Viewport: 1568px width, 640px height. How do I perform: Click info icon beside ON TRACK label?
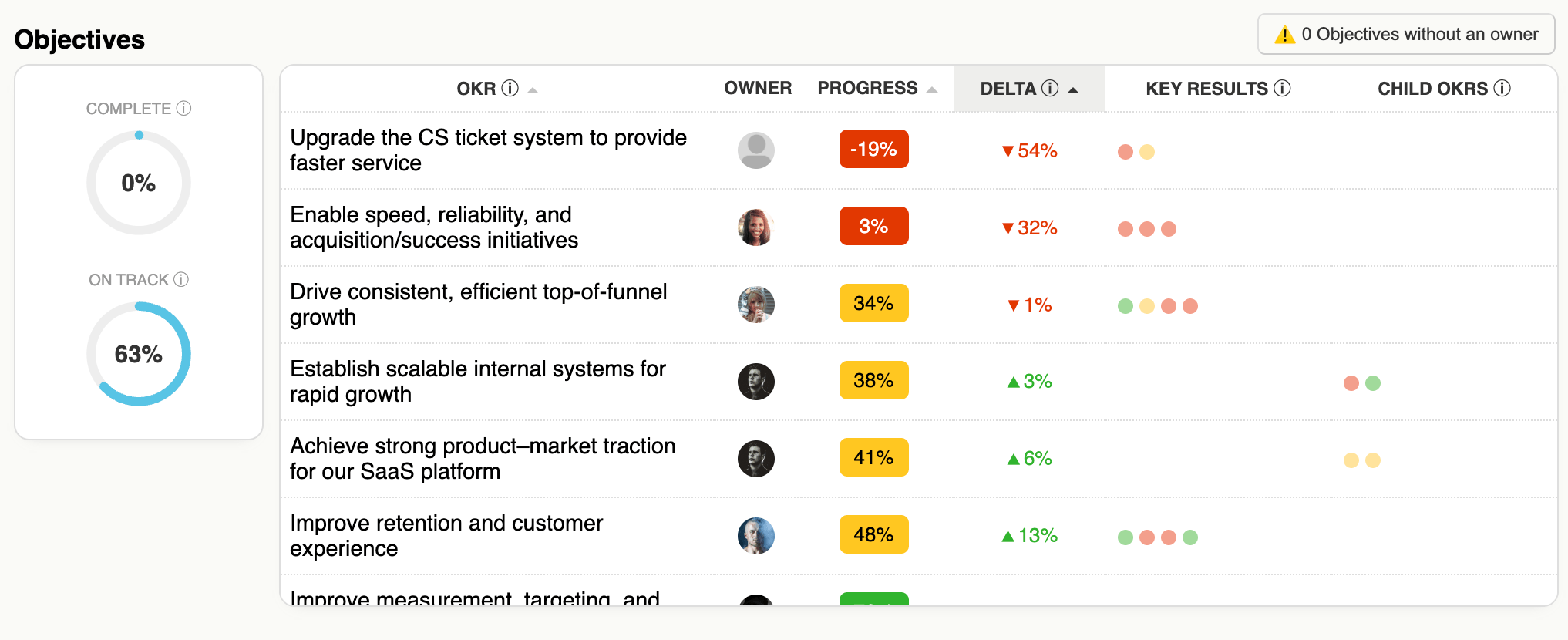click(181, 279)
